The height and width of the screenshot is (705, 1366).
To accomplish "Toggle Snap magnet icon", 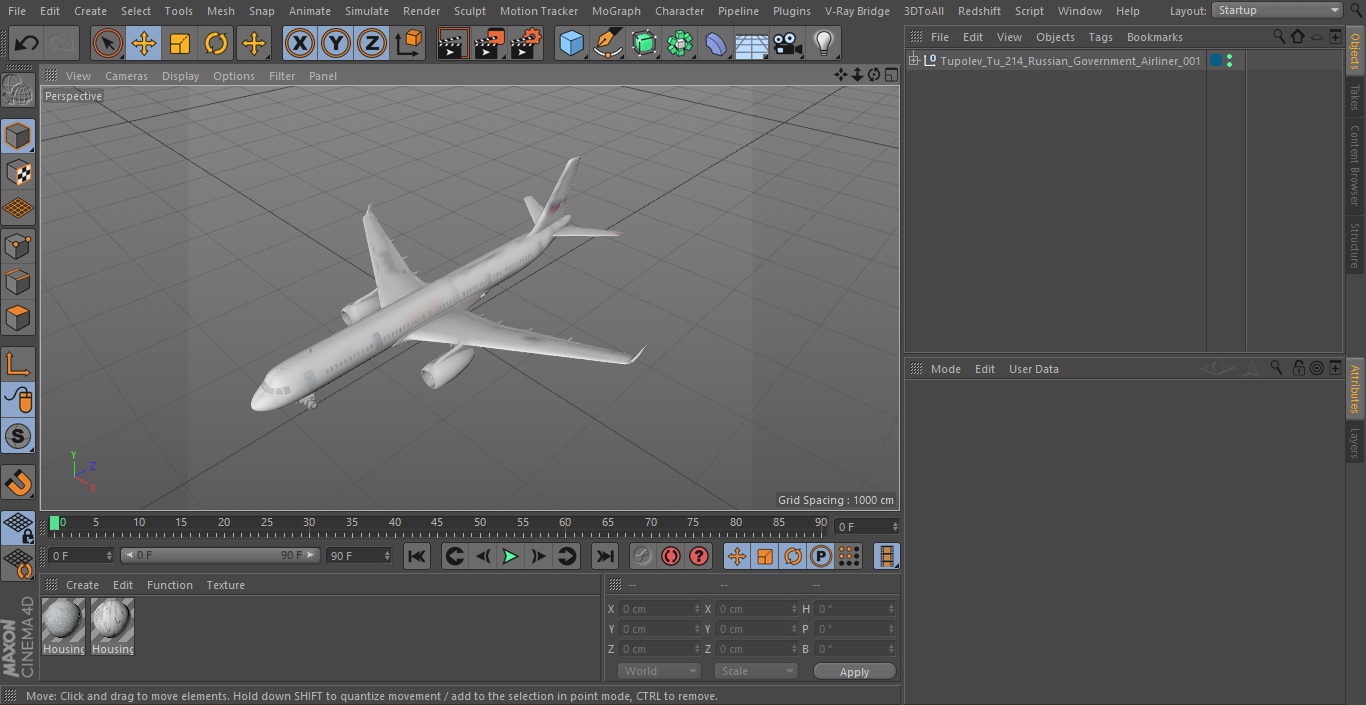I will (x=18, y=483).
